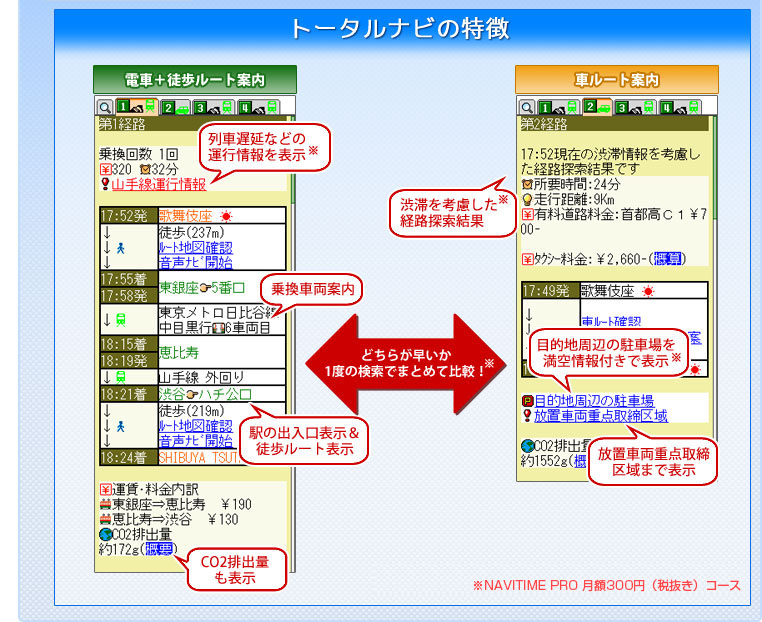The height and width of the screenshot is (622, 762).
Task: Select route tab 3 in train panel
Action: (x=213, y=107)
